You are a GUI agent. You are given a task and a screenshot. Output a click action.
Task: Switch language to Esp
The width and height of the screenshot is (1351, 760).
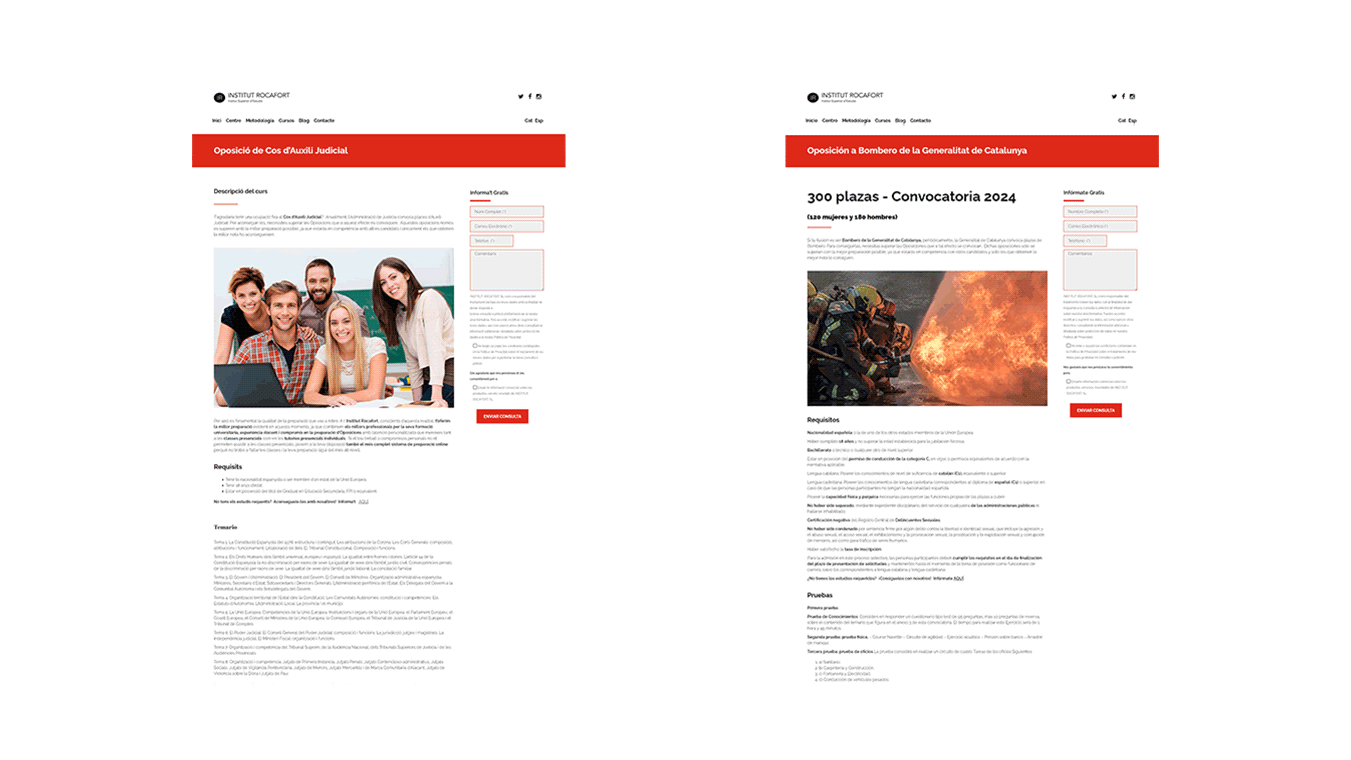pos(537,119)
